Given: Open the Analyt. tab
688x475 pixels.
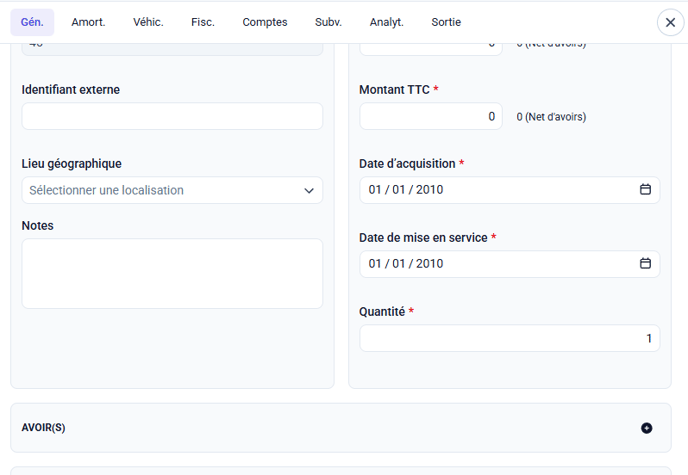Looking at the screenshot, I should point(387,22).
